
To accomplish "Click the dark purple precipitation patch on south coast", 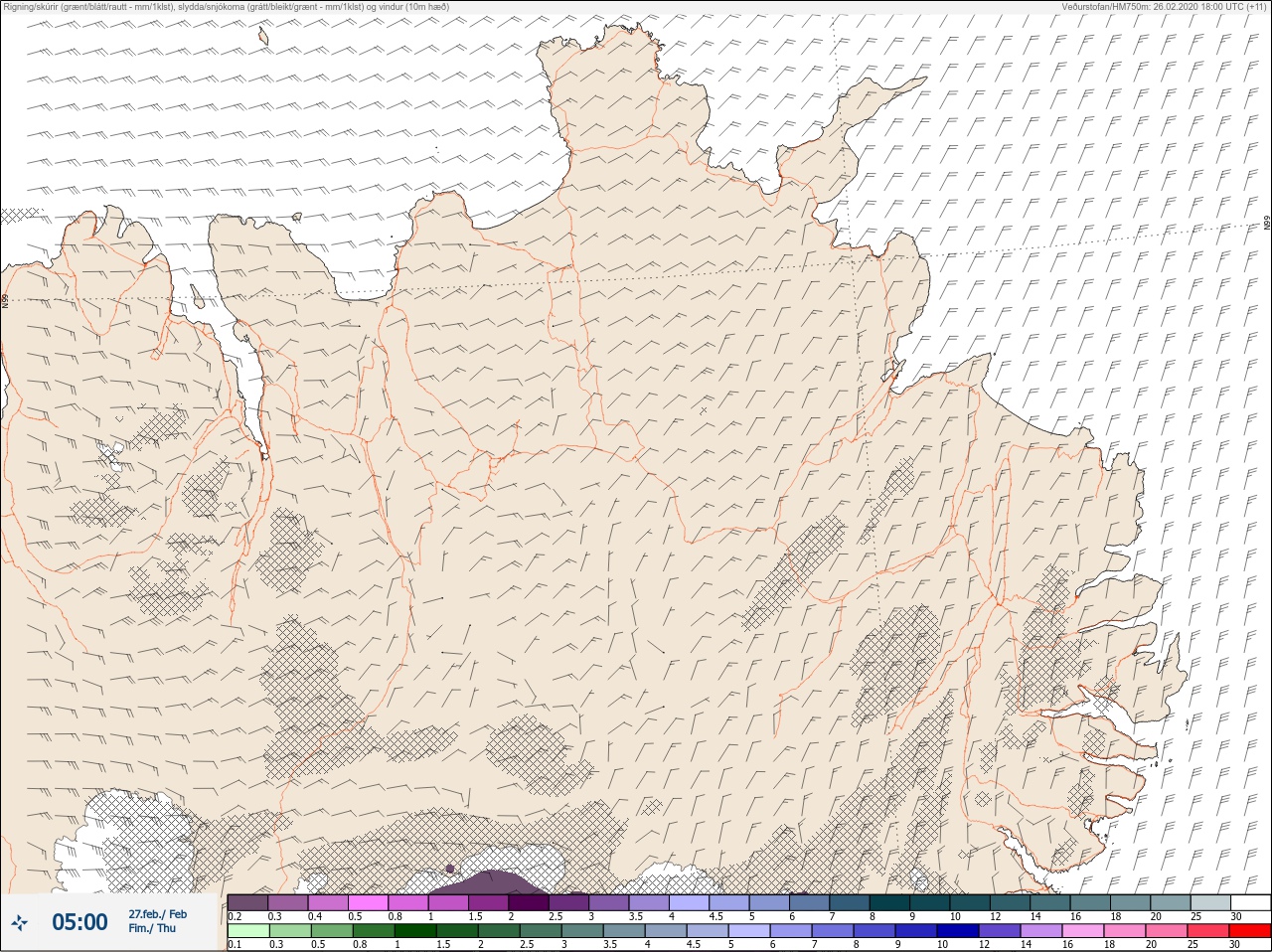I will click(489, 882).
